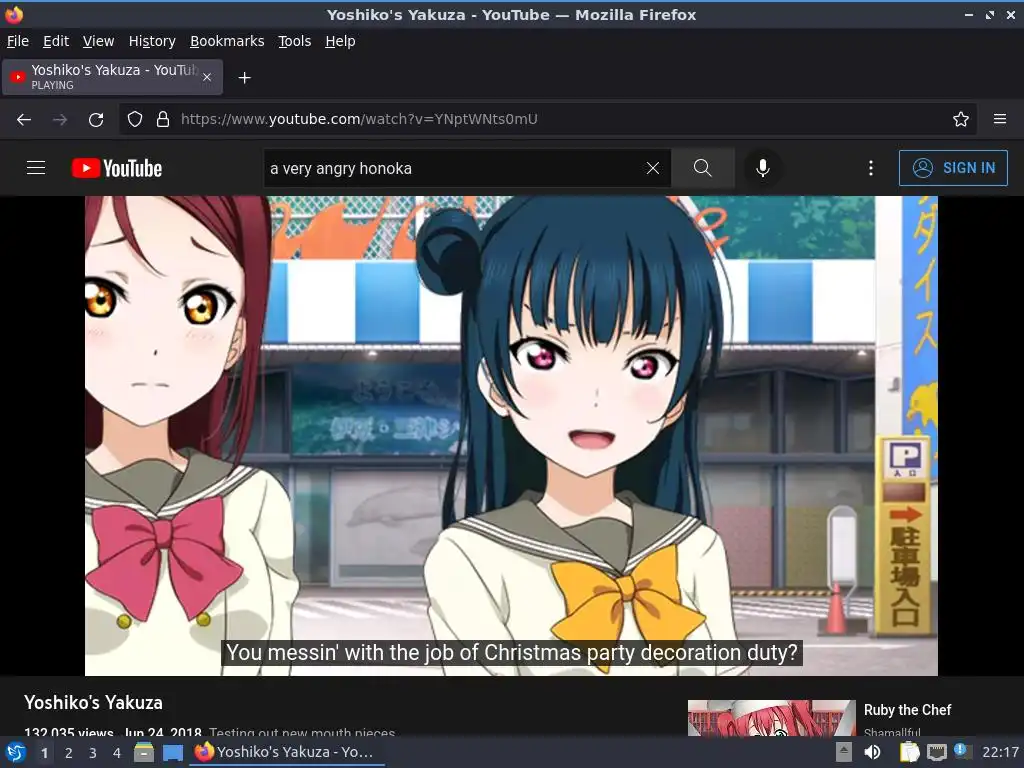
Task: Expand the system tray hidden icons arrow
Action: (x=844, y=752)
